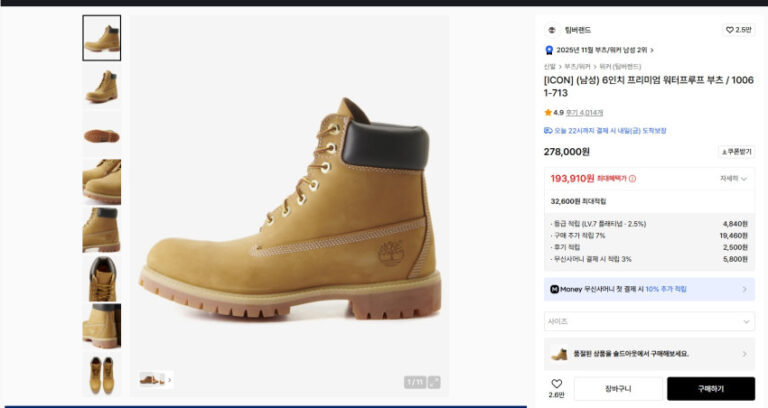The image size is (768, 408).
Task: Click the ranking award badge icon
Action: [x=549, y=49]
